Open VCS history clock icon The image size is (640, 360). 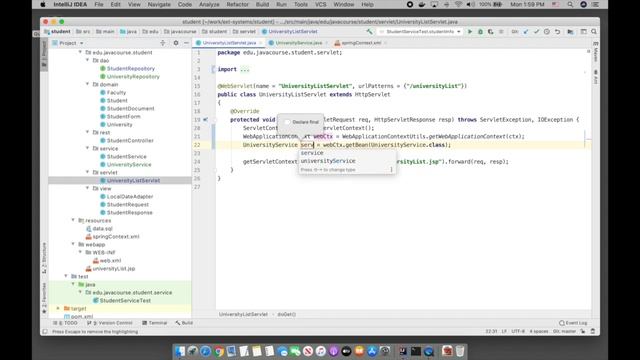click(547, 31)
